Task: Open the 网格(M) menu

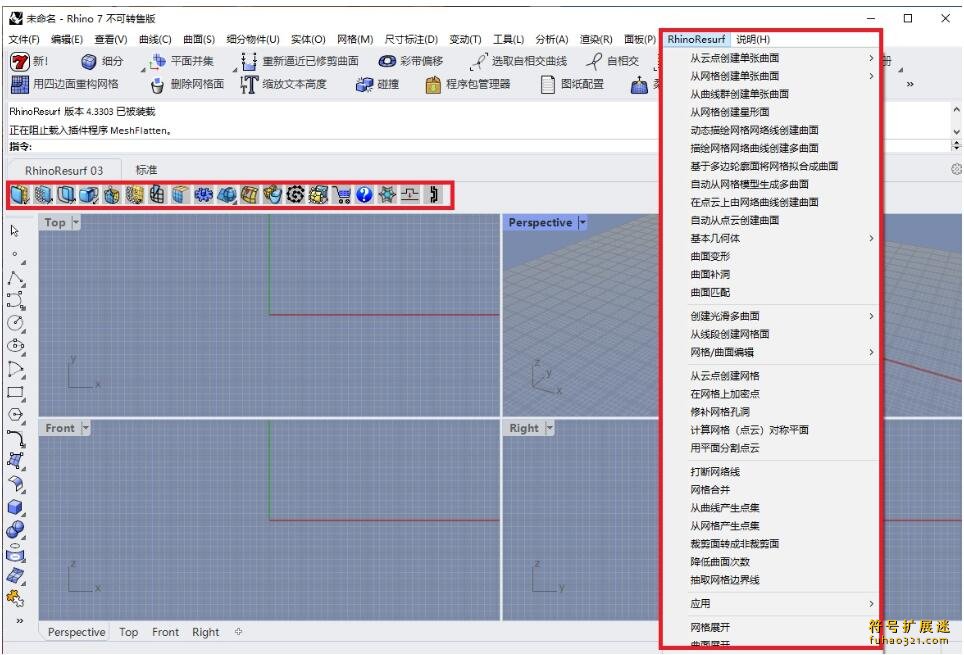Action: pos(357,39)
